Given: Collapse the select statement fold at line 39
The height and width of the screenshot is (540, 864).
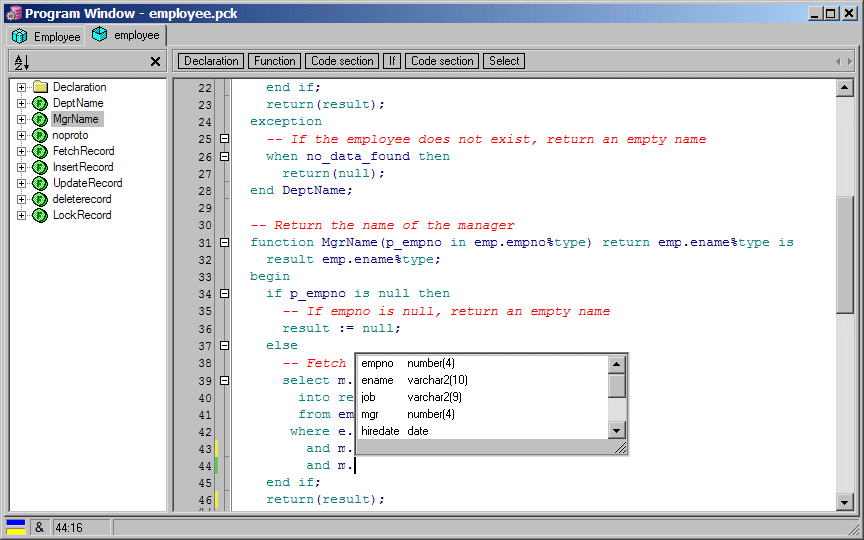Looking at the screenshot, I should point(224,380).
